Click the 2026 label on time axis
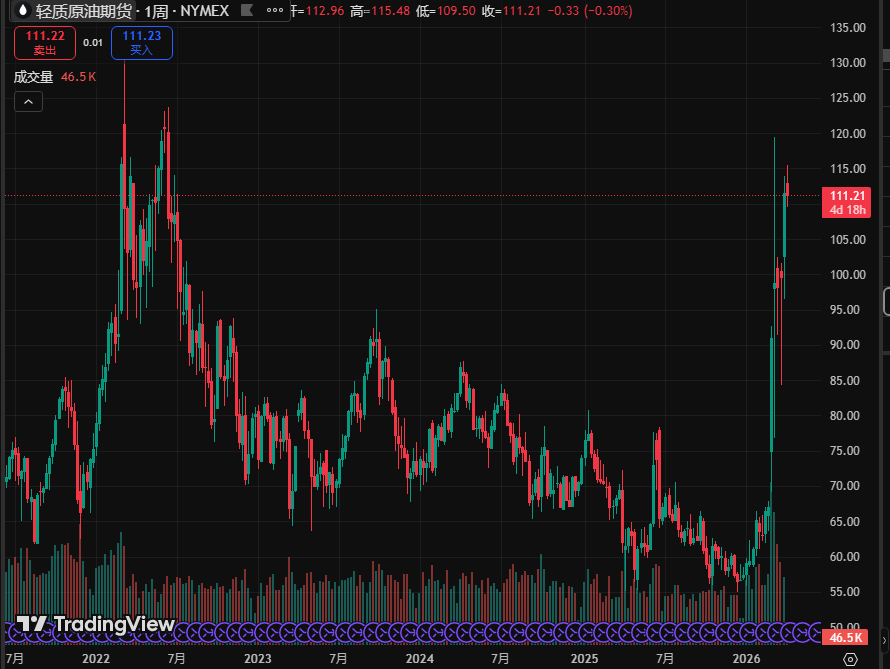Screen dimensions: 890x669 746,659
